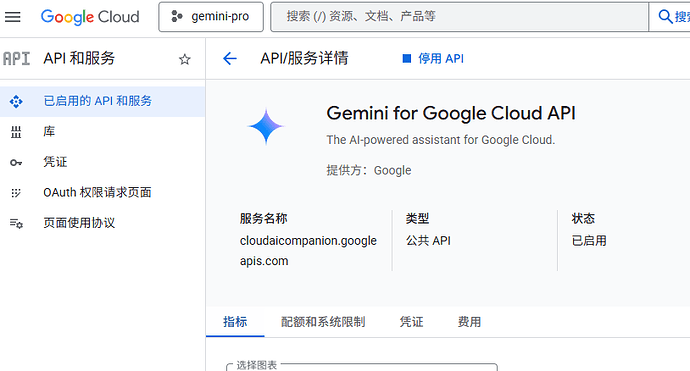Image resolution: width=690 pixels, height=371 pixels.
Task: Pin API 和服务 with star icon
Action: click(x=185, y=59)
